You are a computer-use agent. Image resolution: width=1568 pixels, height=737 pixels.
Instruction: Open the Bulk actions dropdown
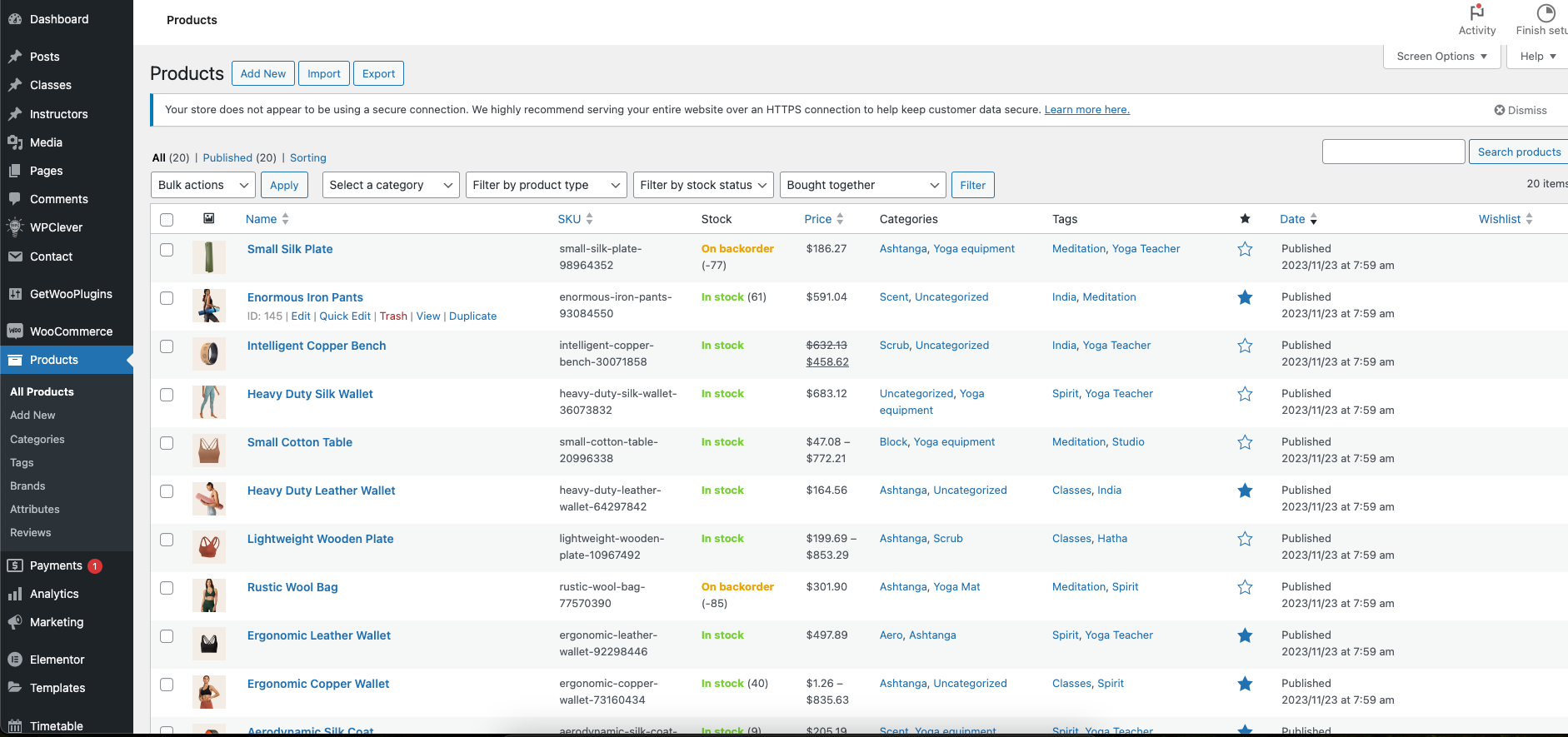203,185
